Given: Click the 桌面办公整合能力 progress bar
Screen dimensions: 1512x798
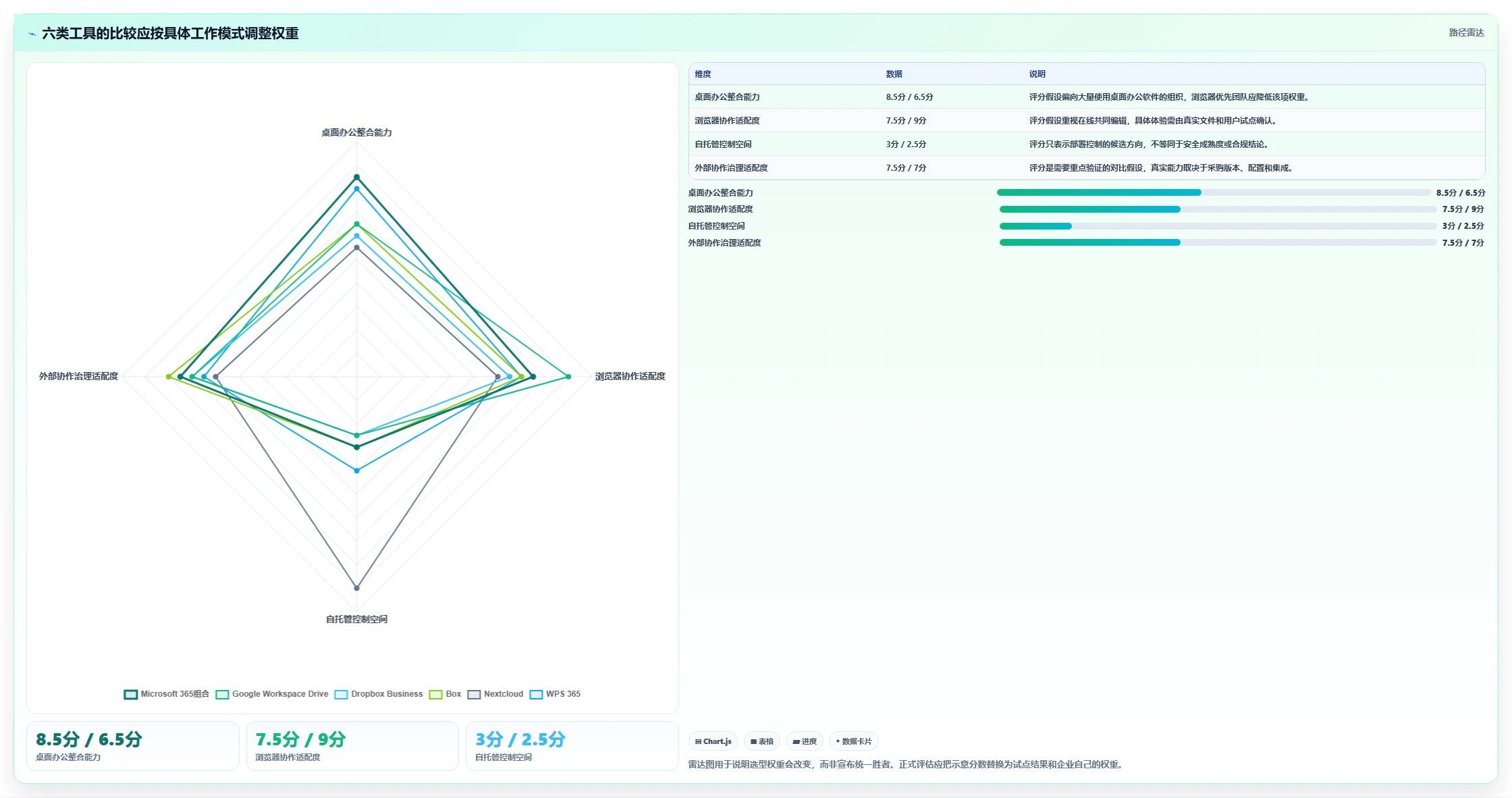Looking at the screenshot, I should [1214, 192].
